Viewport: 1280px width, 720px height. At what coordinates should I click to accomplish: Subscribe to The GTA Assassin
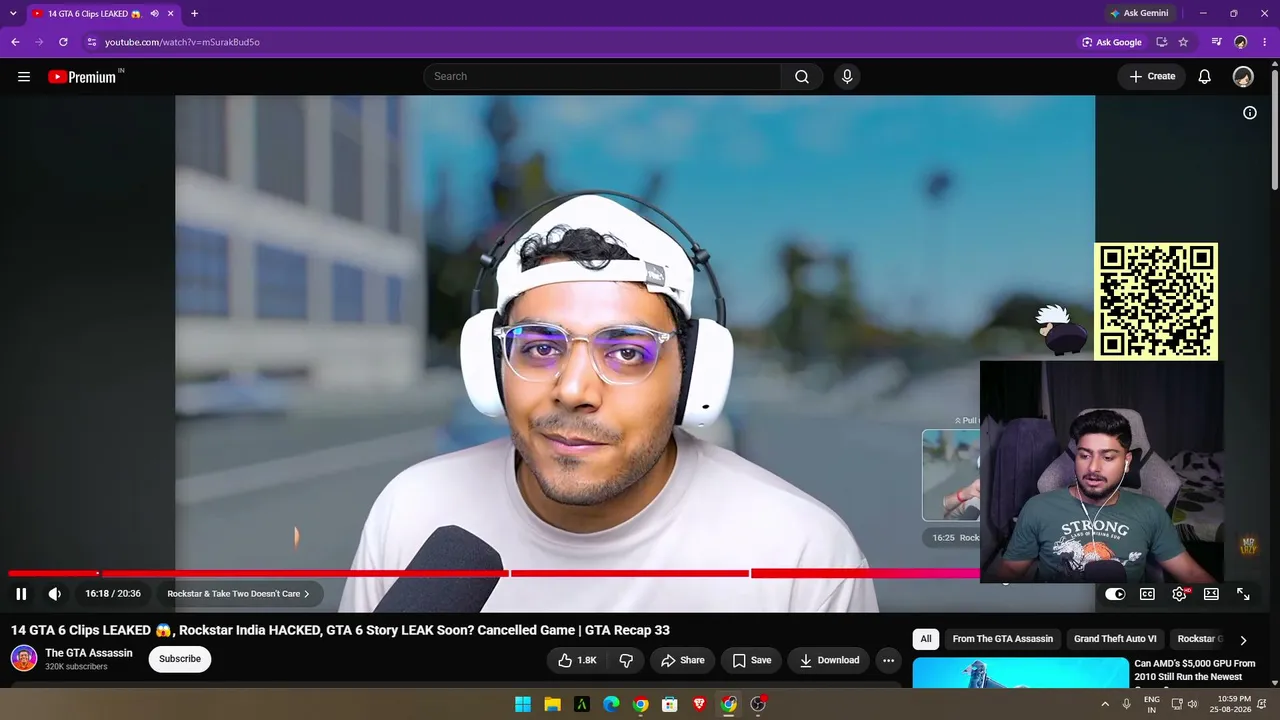pos(180,659)
